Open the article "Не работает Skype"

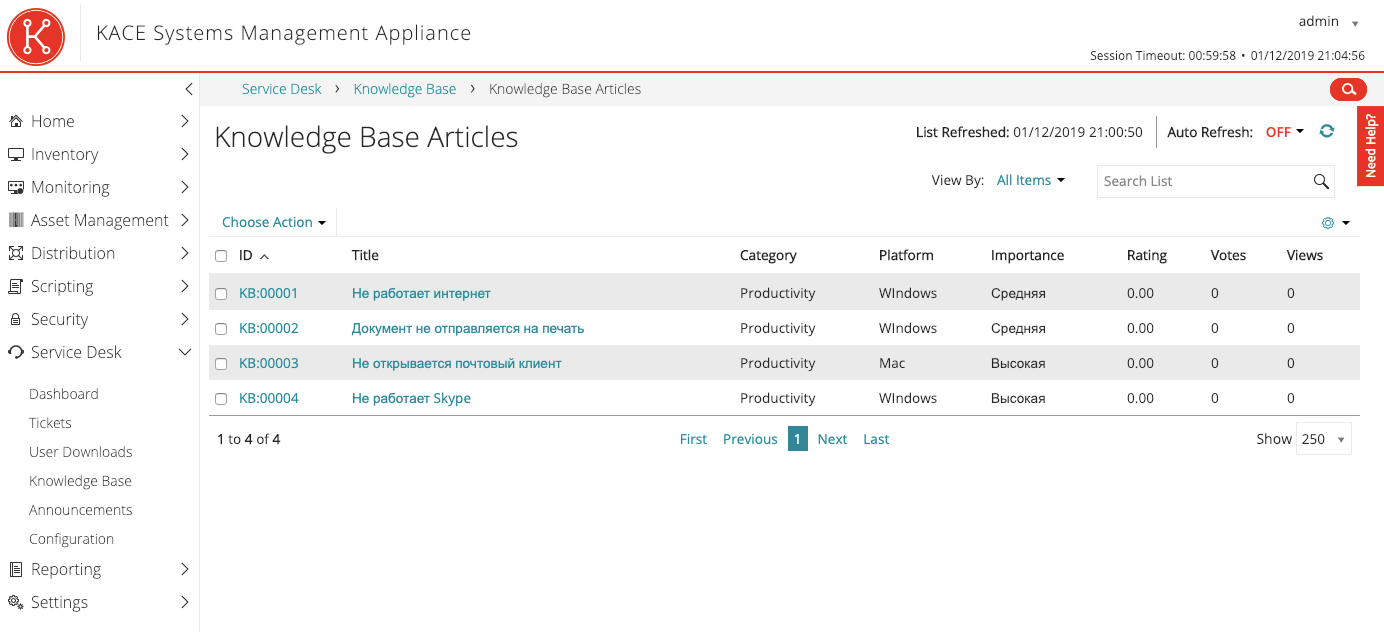click(411, 398)
